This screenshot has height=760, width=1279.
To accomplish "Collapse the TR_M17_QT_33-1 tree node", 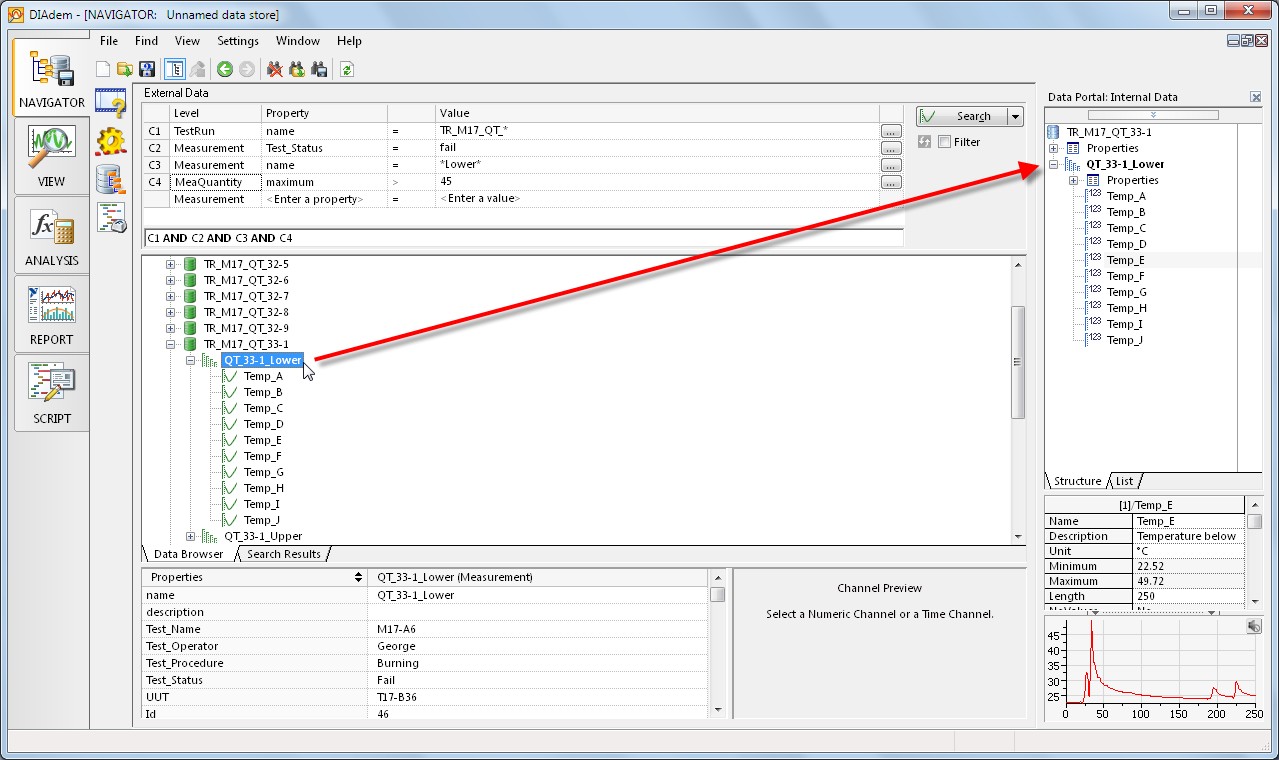I will pos(170,344).
